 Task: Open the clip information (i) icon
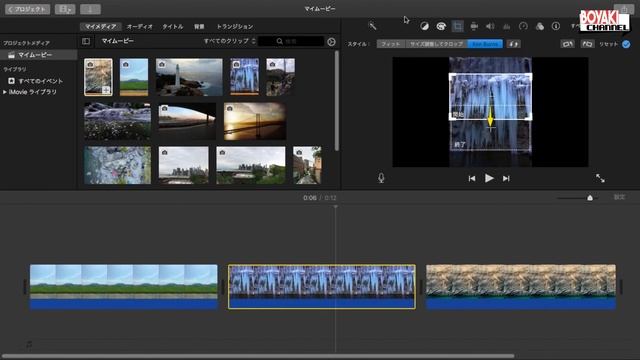(556, 26)
